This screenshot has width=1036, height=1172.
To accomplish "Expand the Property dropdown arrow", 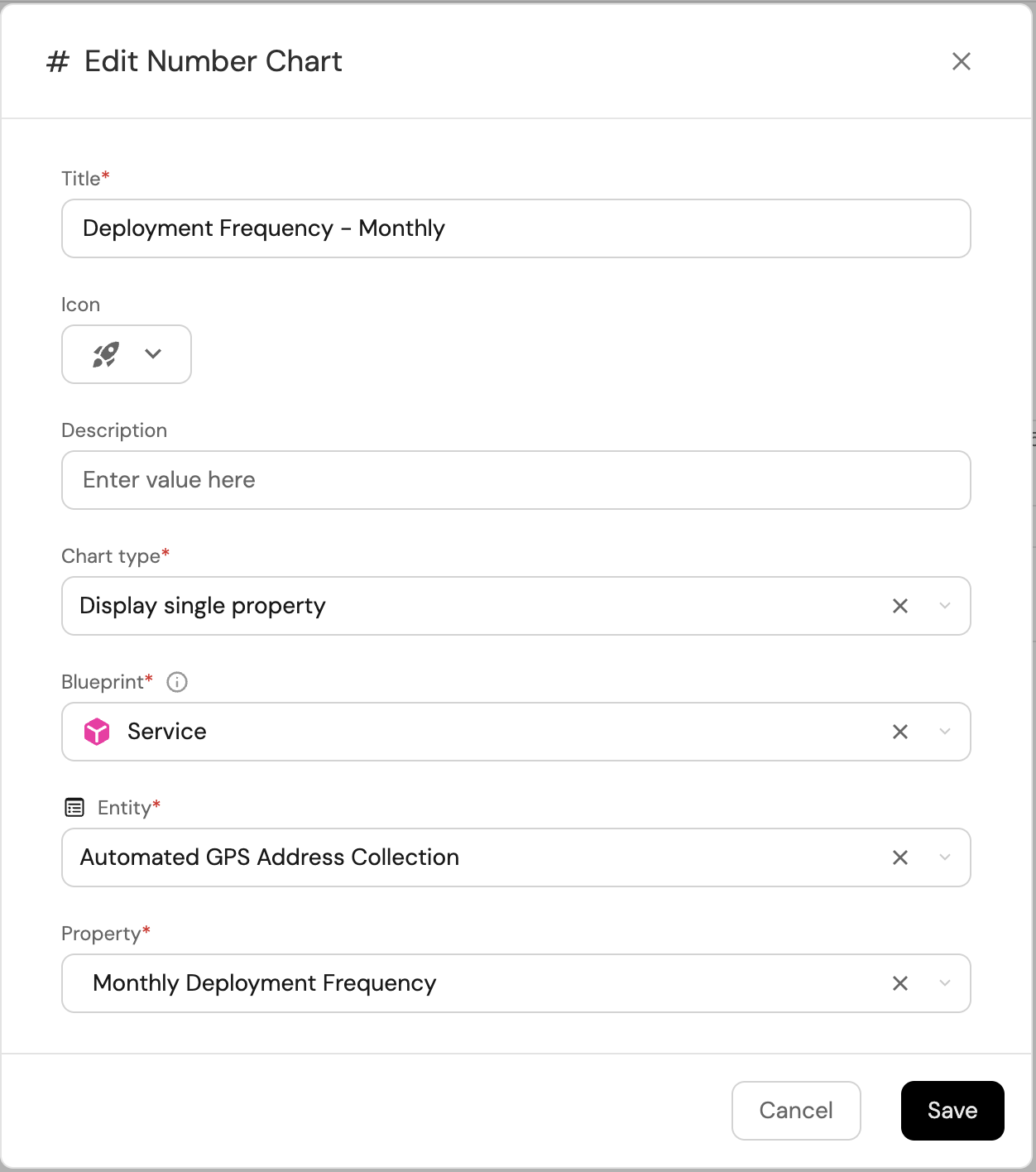I will (x=945, y=983).
